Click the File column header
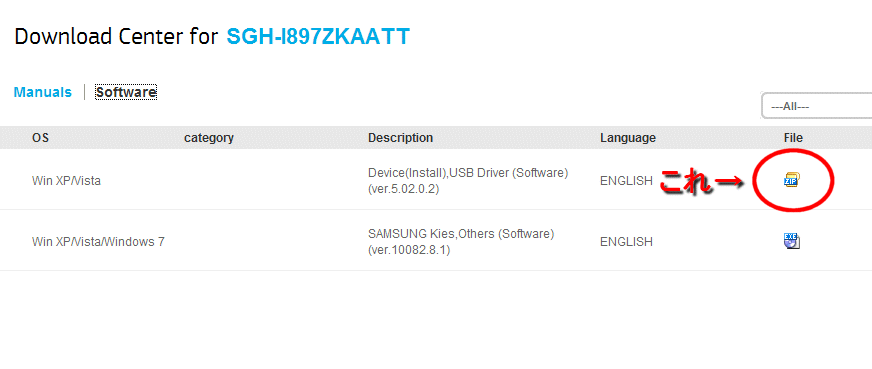872x369 pixels. click(x=793, y=138)
